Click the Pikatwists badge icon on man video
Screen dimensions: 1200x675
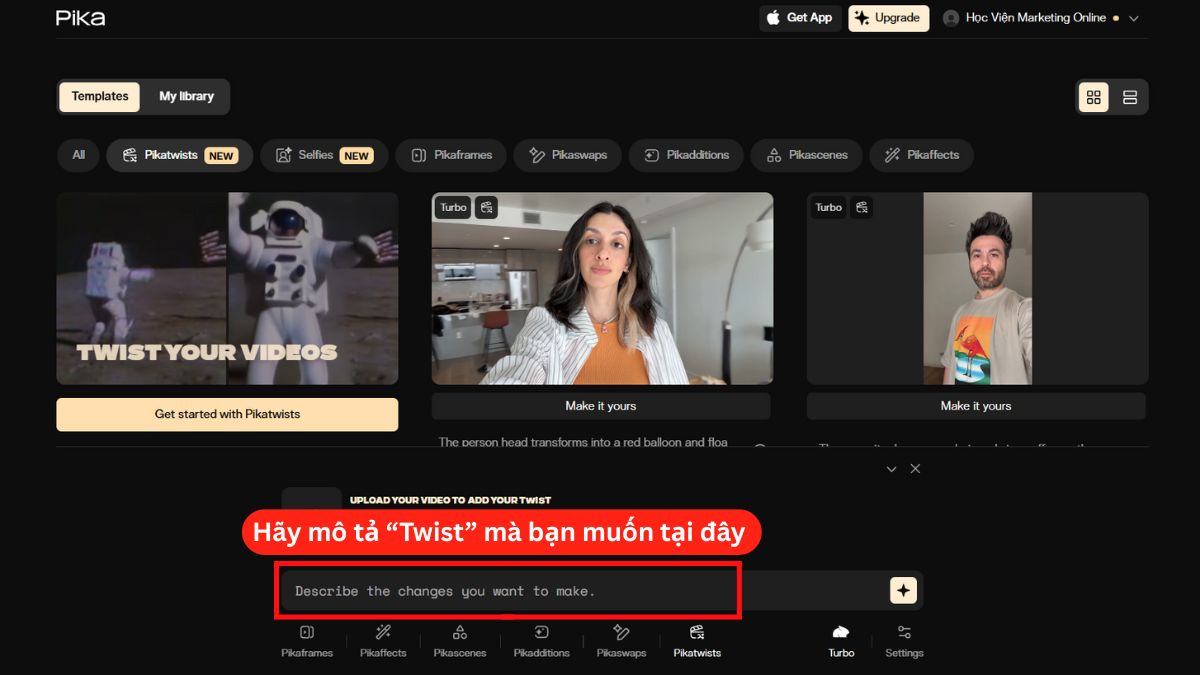tap(861, 207)
